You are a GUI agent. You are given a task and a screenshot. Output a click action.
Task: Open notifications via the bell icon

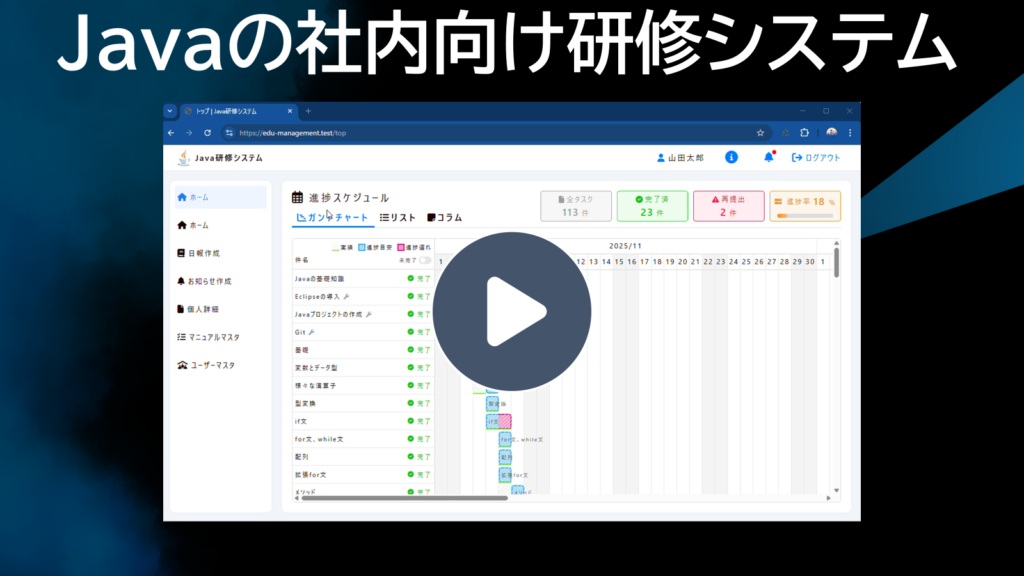(768, 158)
